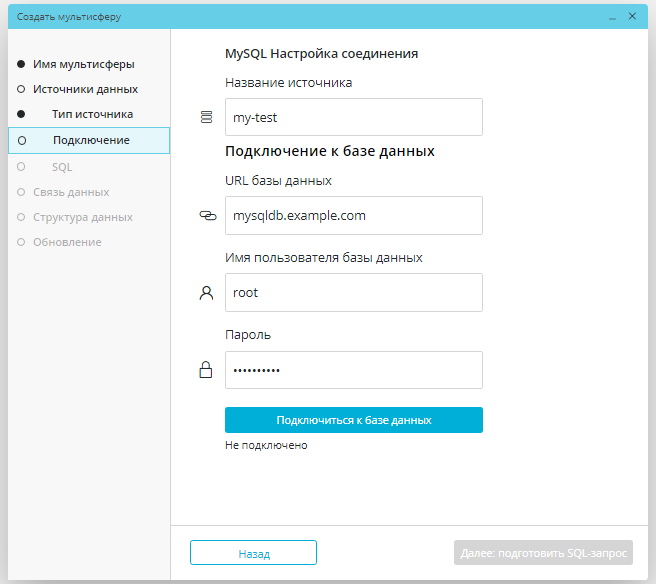The image size is (656, 584).
Task: Click the Подключение к базе данных heading
Action: click(x=330, y=151)
